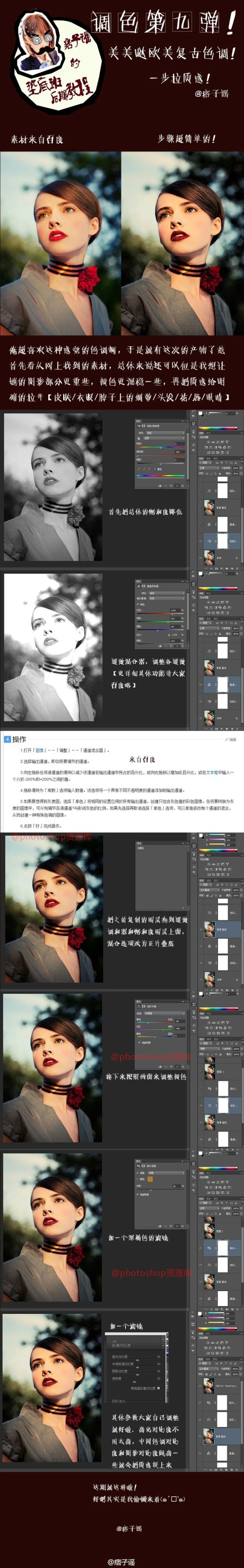This screenshot has width=244, height=1568.
Task: Open '正常' blend mode dropdown, desaturation step layers
Action: click(209, 468)
